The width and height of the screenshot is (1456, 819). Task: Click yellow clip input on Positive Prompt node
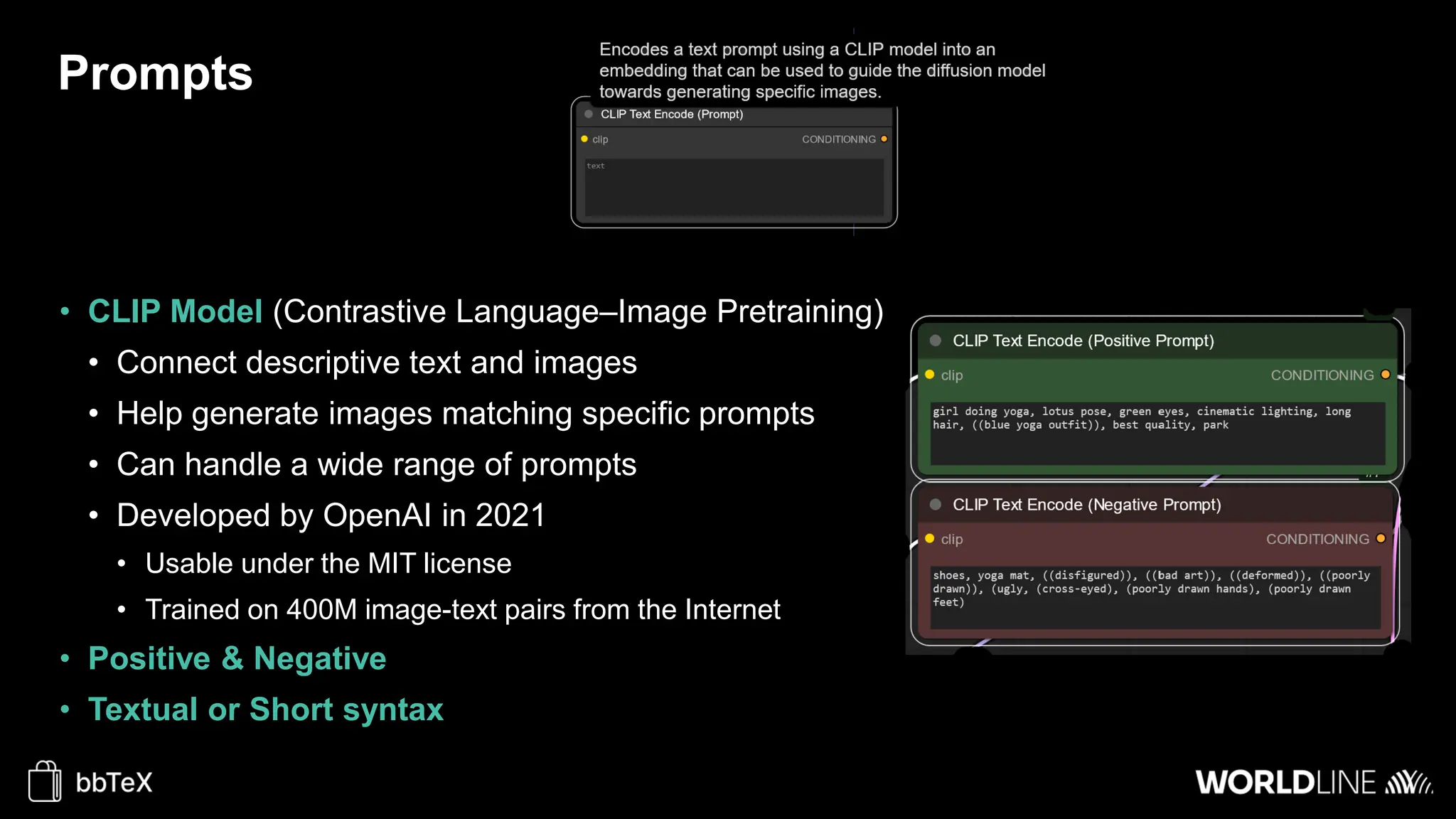click(x=930, y=375)
